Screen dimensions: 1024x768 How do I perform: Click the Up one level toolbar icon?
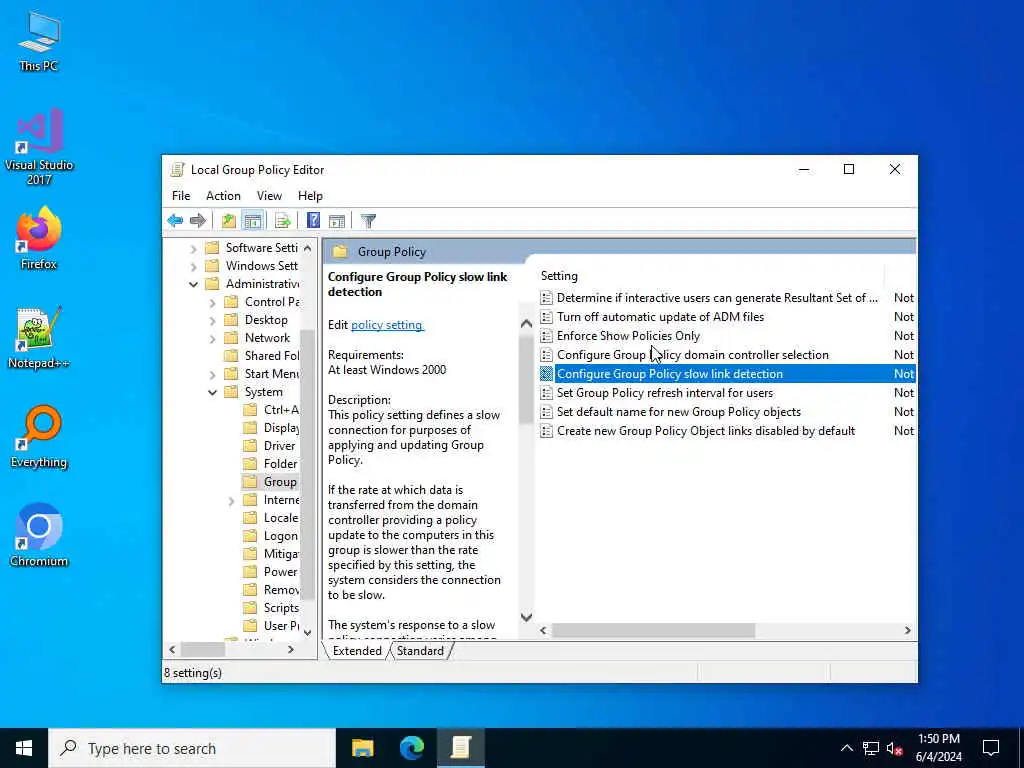(229, 221)
